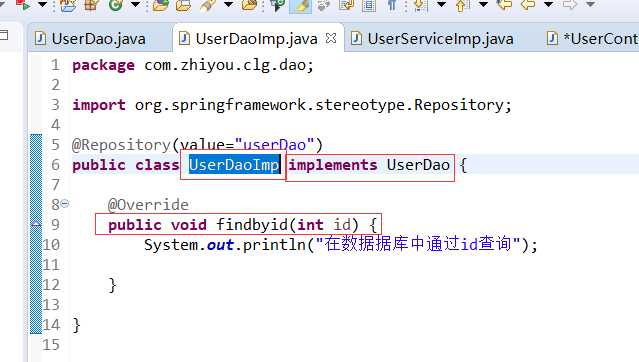639x362 pixels.
Task: Toggle Block Selection Mode icon
Action: point(369,5)
